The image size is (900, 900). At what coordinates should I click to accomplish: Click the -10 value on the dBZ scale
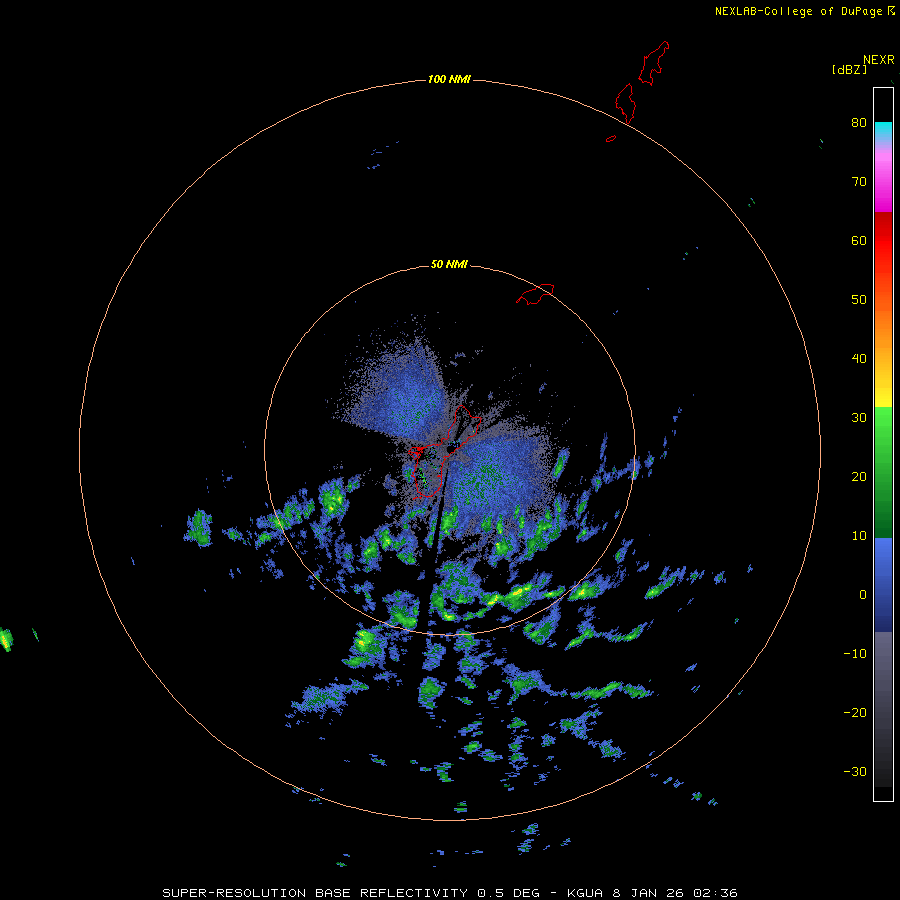click(855, 654)
